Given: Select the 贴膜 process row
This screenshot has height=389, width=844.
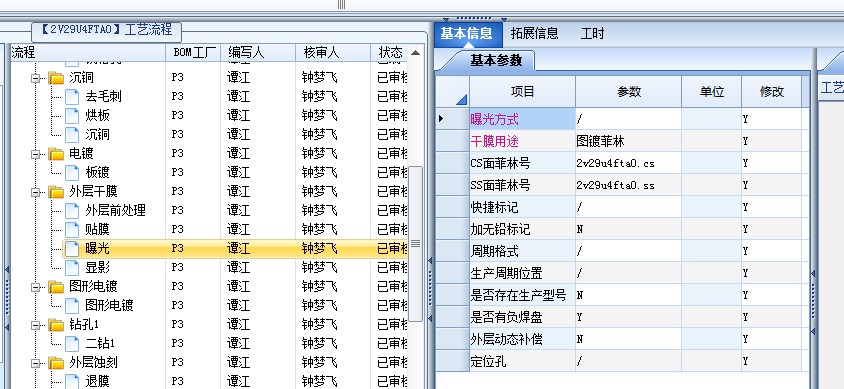Looking at the screenshot, I should pyautogui.click(x=235, y=230).
